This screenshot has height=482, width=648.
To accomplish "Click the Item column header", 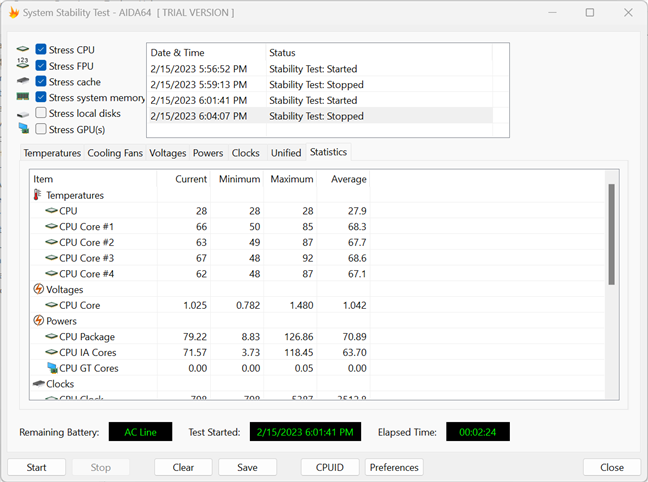I will coord(92,179).
